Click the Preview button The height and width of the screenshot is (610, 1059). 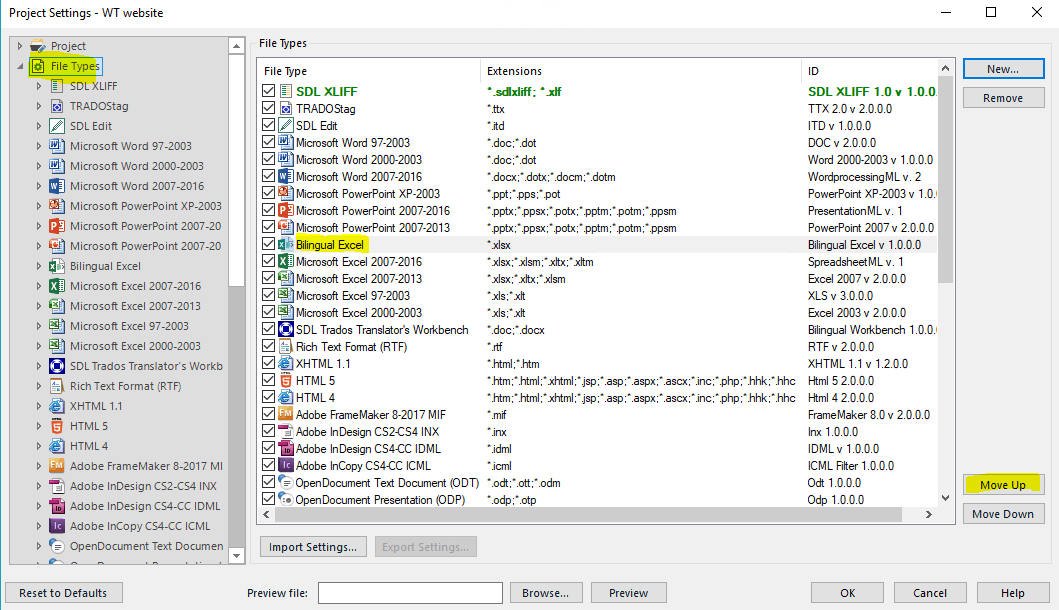(628, 593)
